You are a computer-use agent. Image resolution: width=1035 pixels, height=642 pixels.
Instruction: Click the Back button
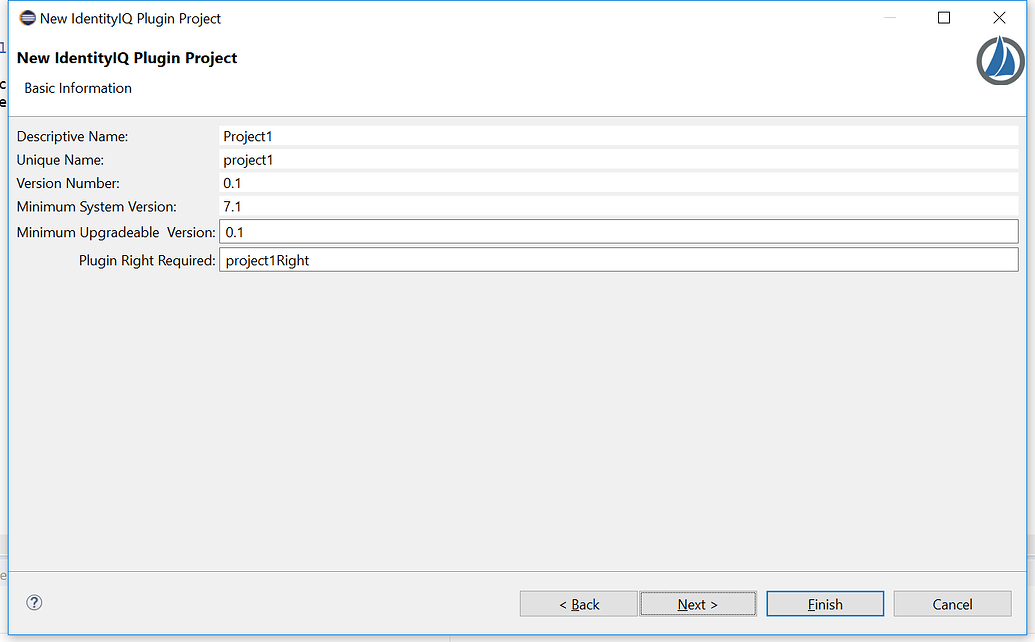click(x=578, y=603)
